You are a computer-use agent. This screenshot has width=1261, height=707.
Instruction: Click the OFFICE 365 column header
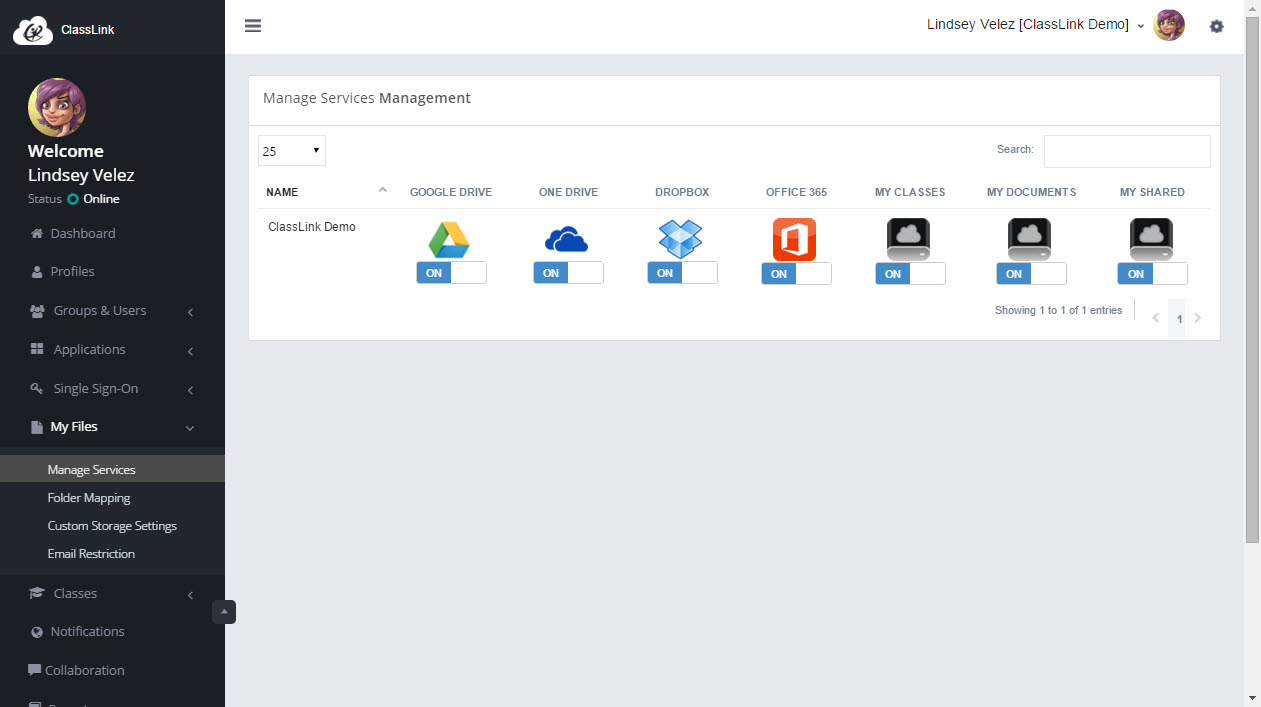(796, 192)
